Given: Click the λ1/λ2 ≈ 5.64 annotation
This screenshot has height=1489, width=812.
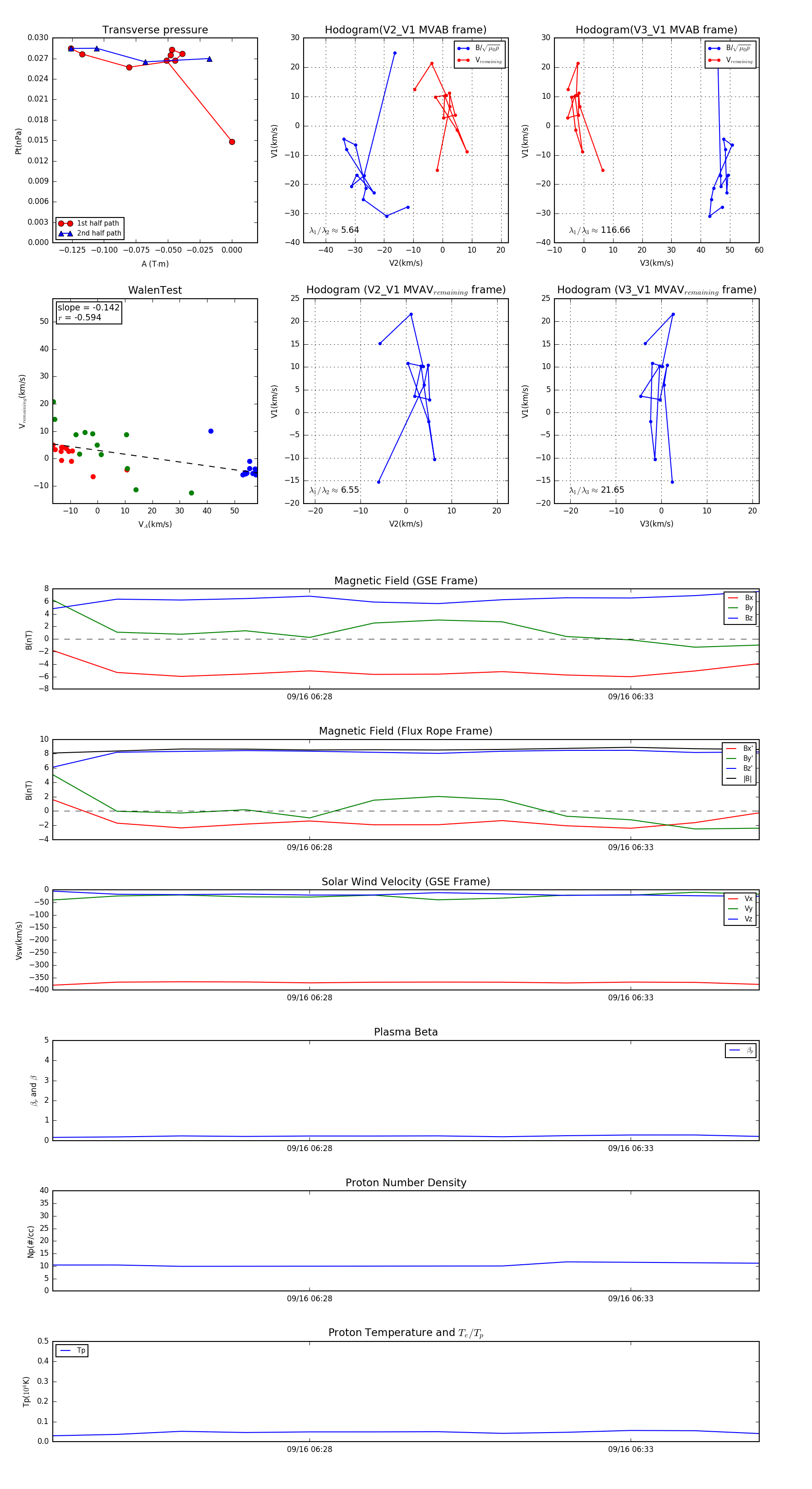Looking at the screenshot, I should tap(334, 230).
